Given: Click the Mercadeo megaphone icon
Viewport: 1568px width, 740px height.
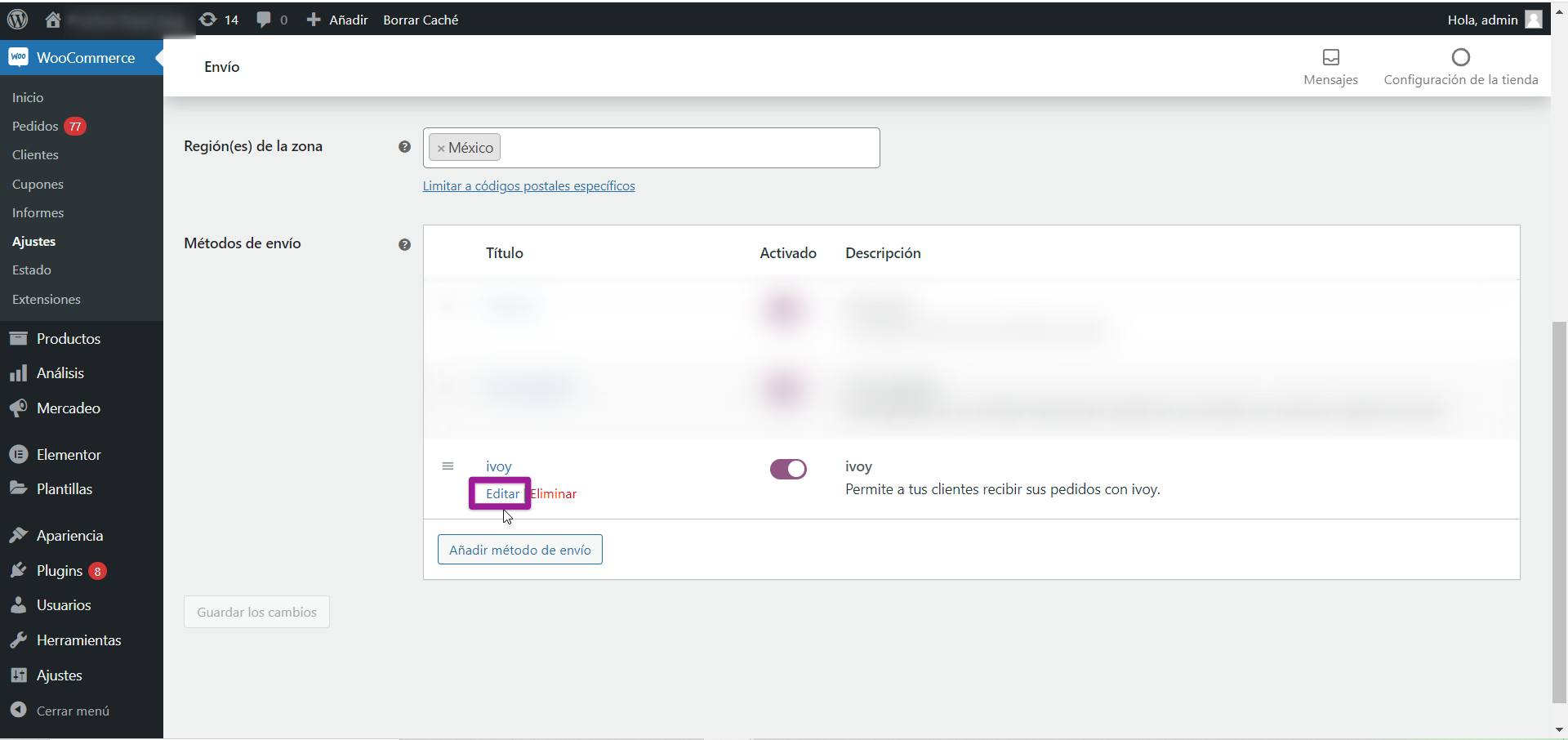Looking at the screenshot, I should 18,408.
